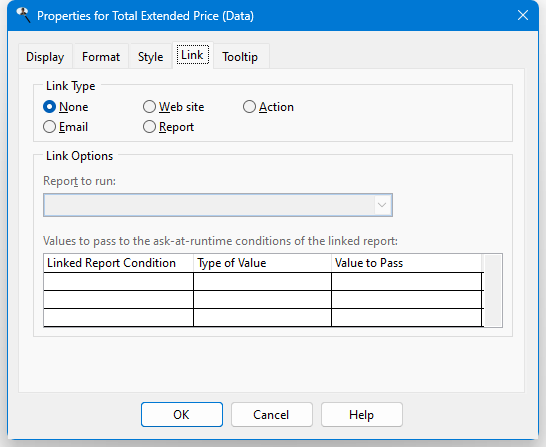The height and width of the screenshot is (447, 546).
Task: Expand the Report to run dropdown arrow
Action: pos(382,205)
